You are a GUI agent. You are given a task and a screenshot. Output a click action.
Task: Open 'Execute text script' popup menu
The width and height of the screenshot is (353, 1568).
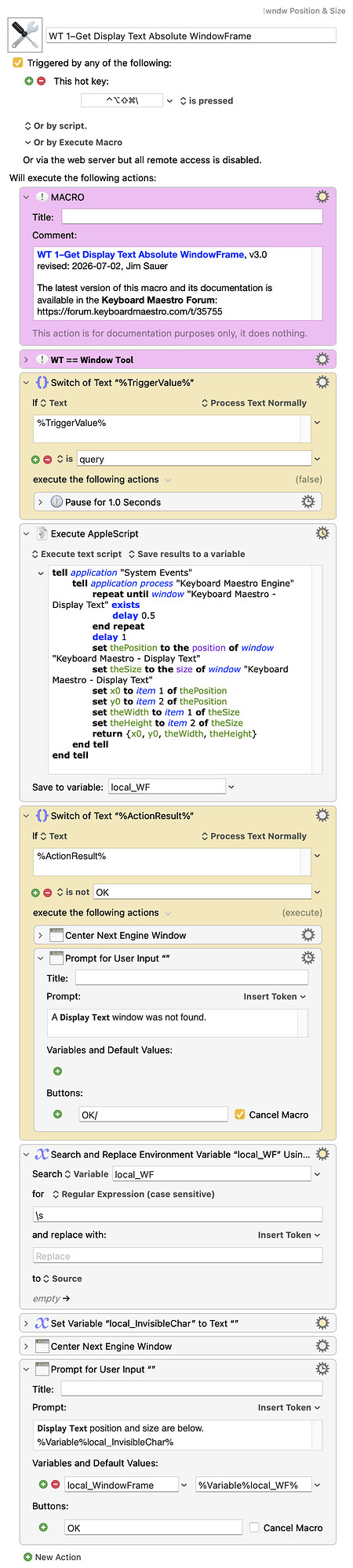77,554
